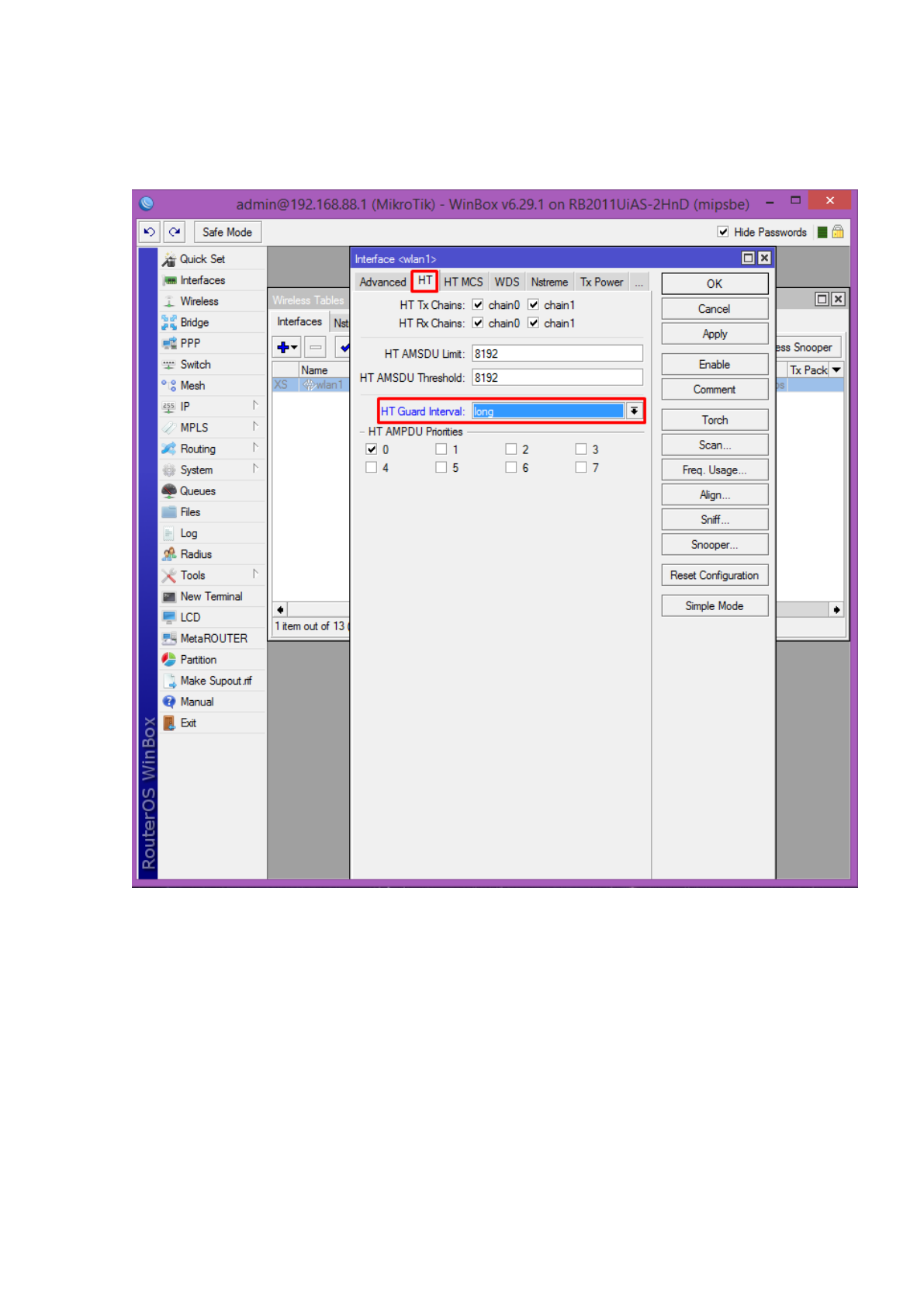Click the Safe Mode button
This screenshot has height=1307, width=924.
point(227,232)
